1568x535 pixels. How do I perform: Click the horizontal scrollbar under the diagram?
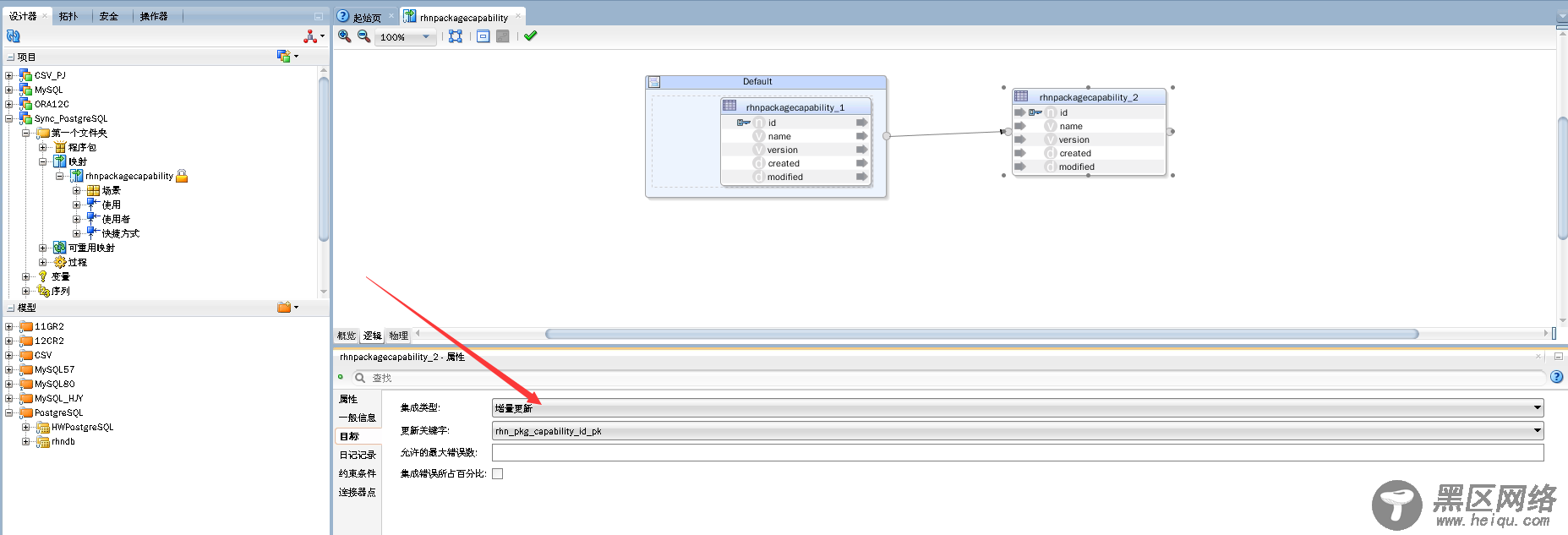coord(981,334)
